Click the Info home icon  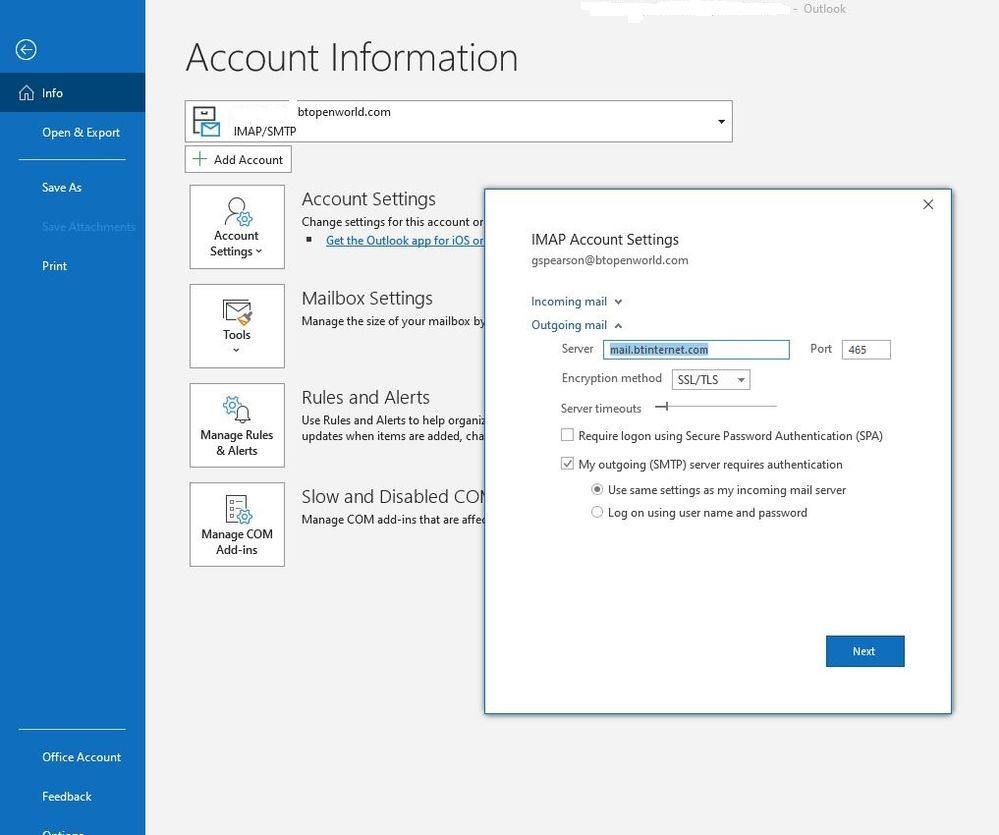click(x=27, y=93)
